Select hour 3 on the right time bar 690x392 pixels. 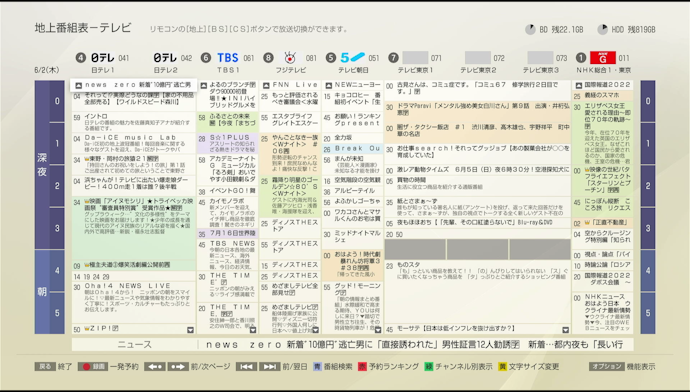[648, 228]
